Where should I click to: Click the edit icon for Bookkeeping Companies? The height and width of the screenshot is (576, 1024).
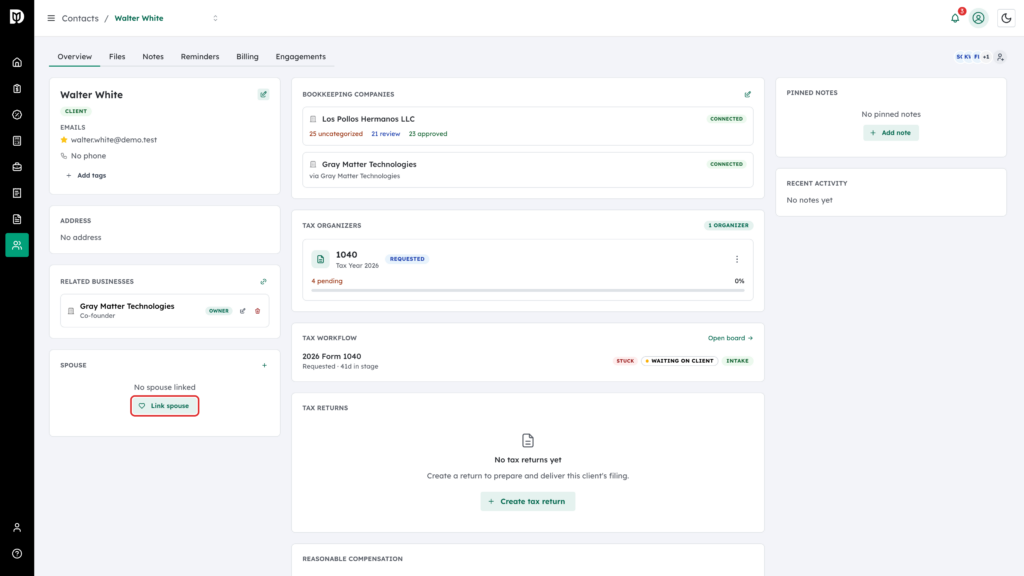(x=748, y=95)
